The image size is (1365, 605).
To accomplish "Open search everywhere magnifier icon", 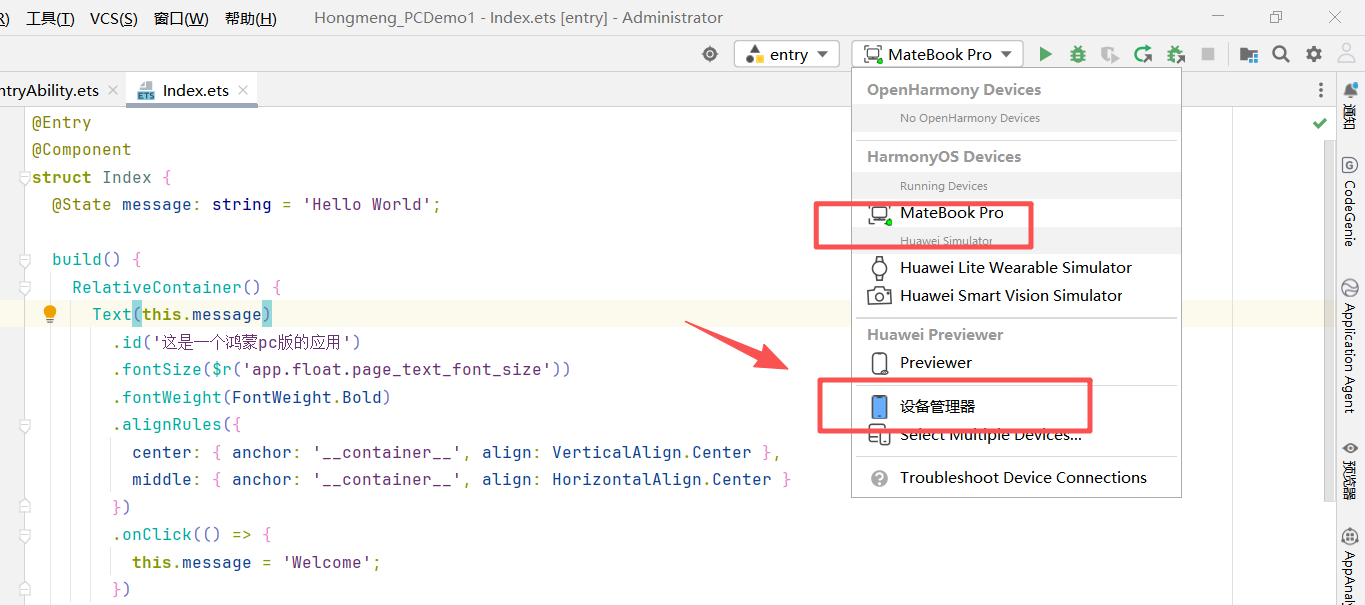I will [1281, 54].
